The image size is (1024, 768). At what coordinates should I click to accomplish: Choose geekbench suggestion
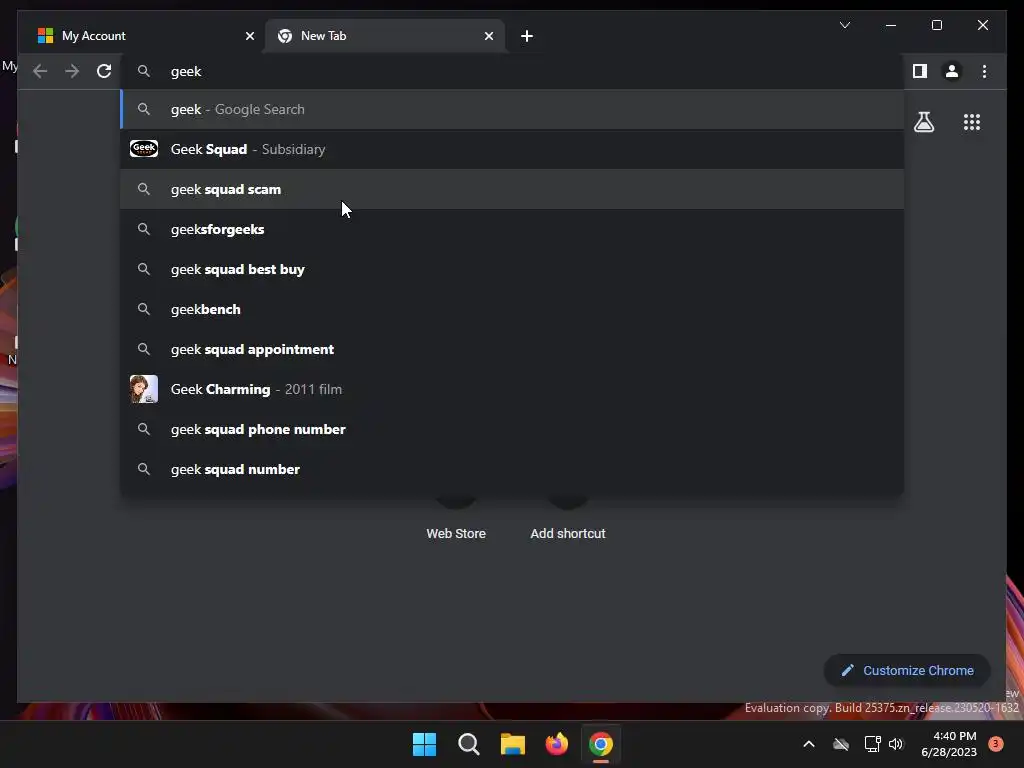click(513, 309)
